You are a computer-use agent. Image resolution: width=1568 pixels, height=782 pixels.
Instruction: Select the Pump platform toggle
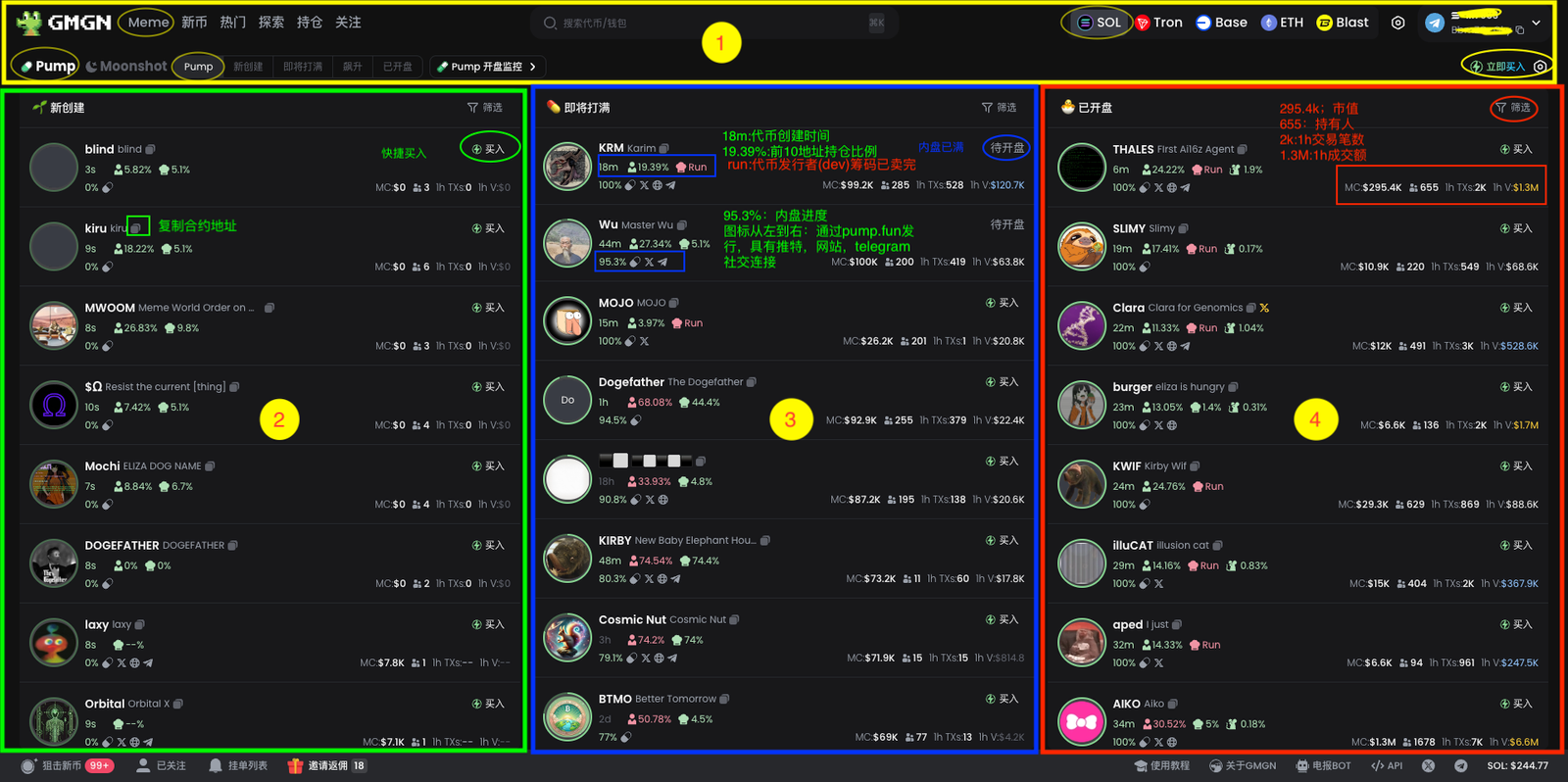coord(48,66)
